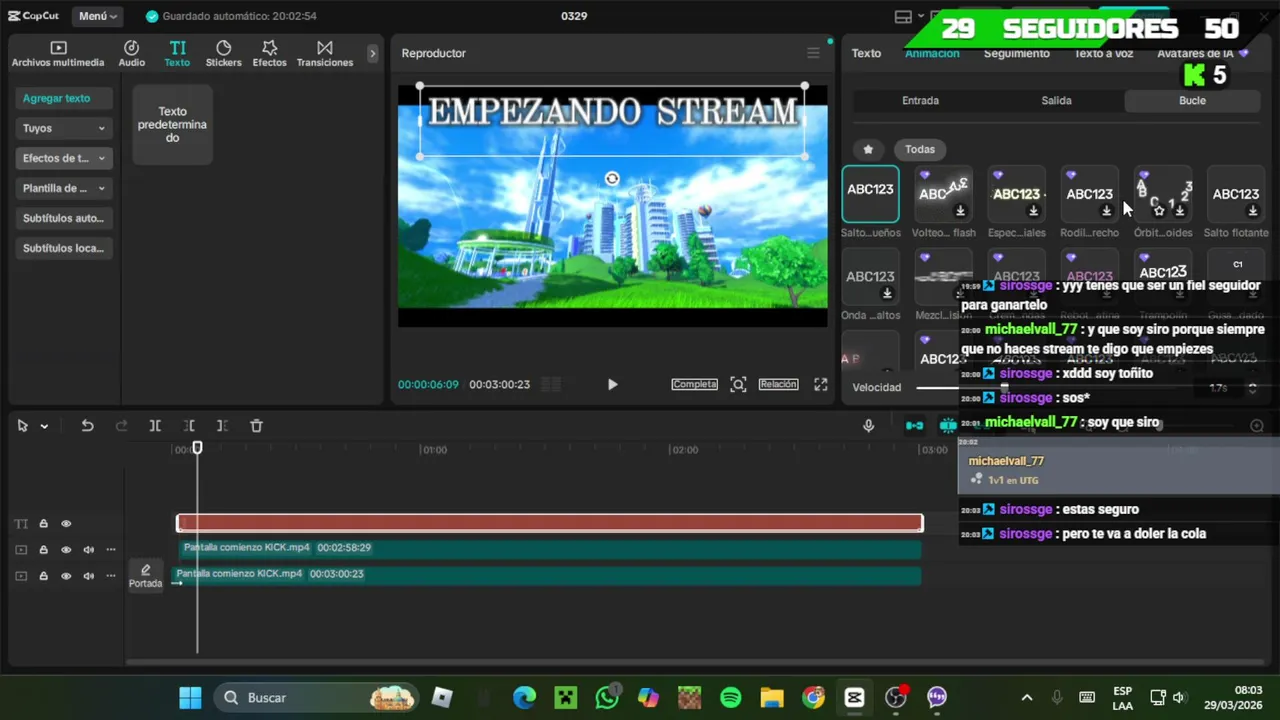Open the Transiciones panel
Screen dimensions: 1280x720
click(x=325, y=54)
